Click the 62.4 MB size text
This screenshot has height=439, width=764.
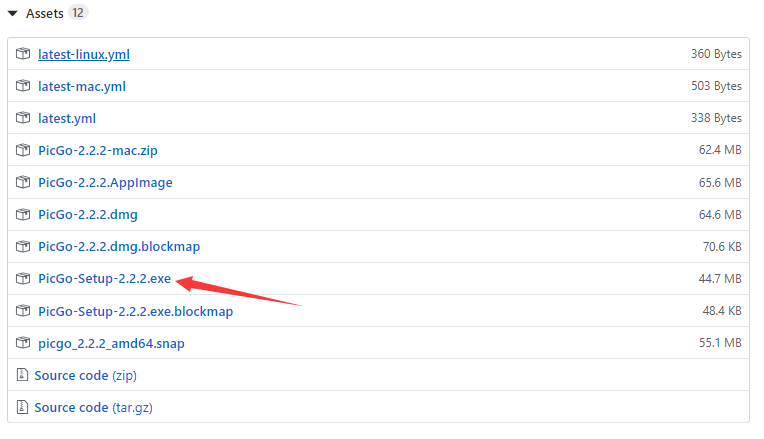tap(720, 150)
